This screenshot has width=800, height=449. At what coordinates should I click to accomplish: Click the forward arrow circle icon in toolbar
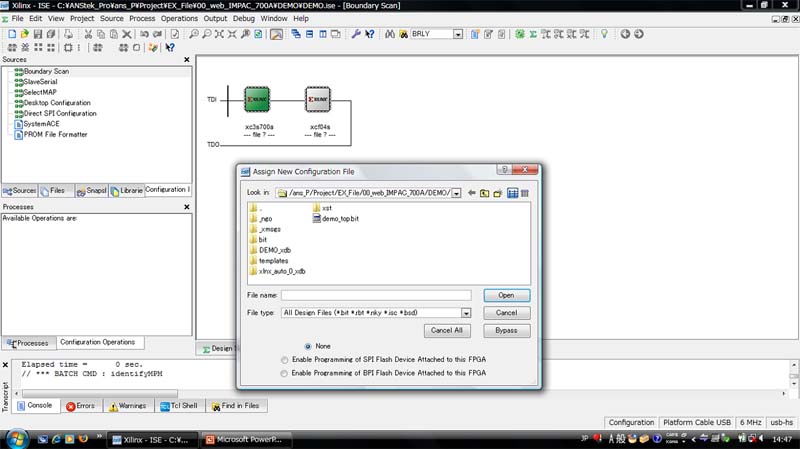click(638, 34)
